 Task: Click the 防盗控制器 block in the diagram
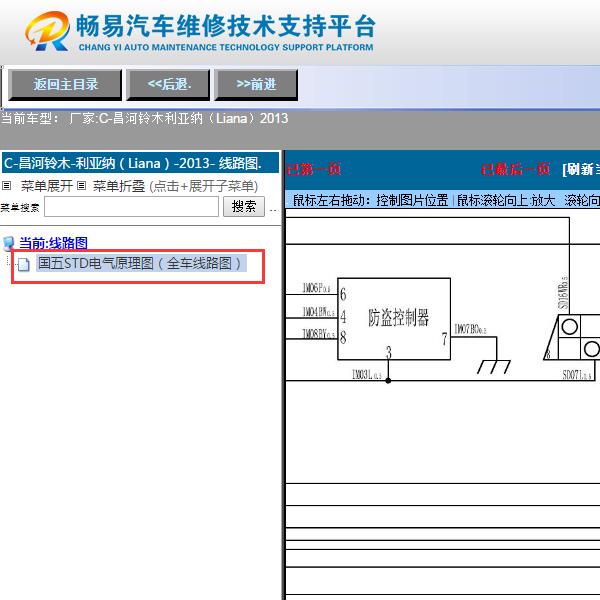coord(394,319)
